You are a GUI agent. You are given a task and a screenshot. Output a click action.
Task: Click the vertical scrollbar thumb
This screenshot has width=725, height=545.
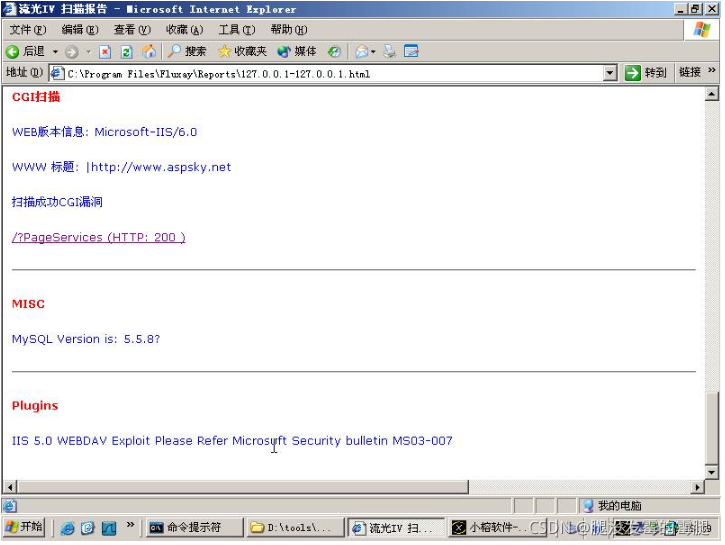tap(712, 428)
